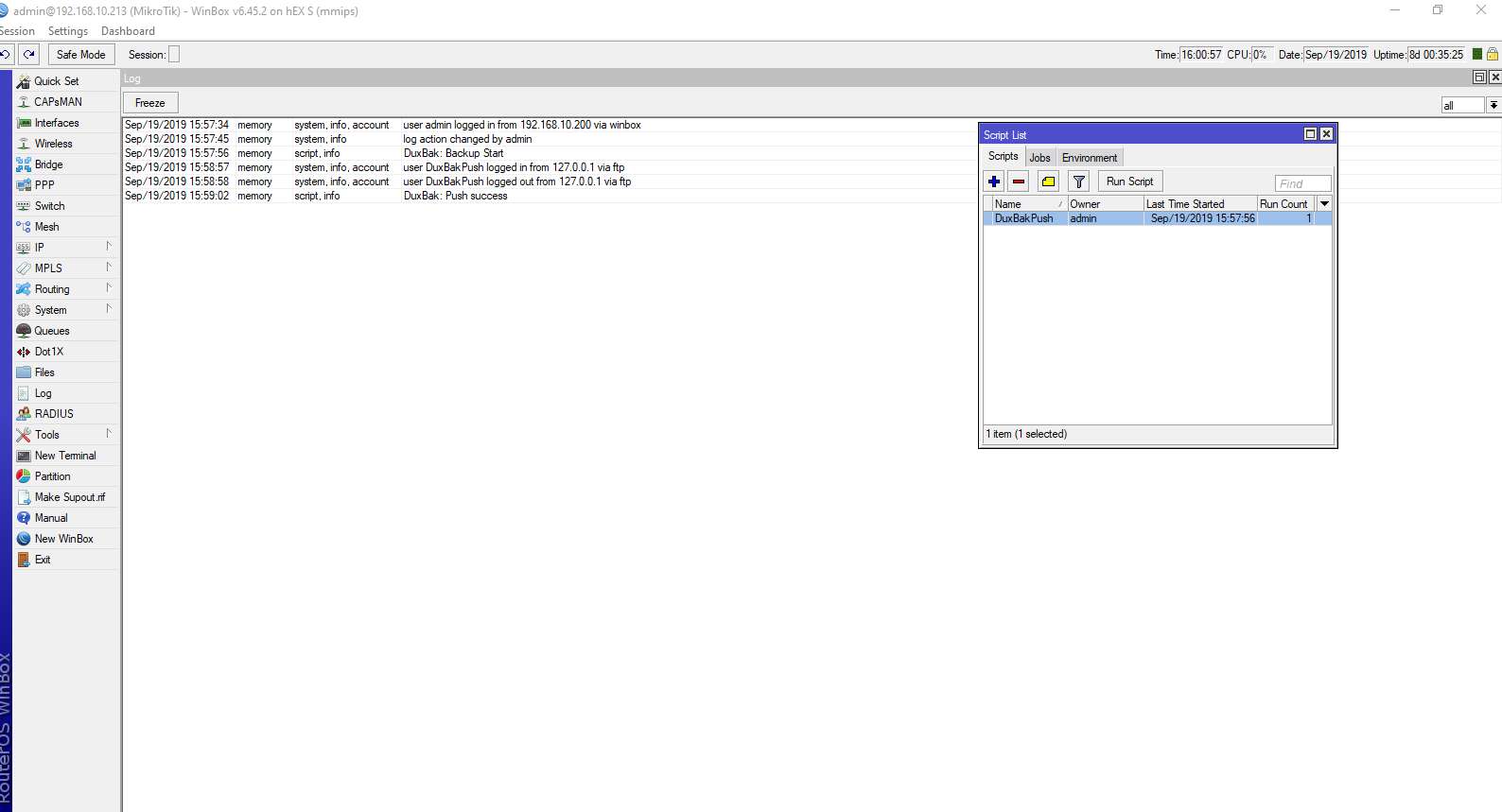Toggle Safe Mode
The width and height of the screenshot is (1502, 812).
[x=81, y=55]
